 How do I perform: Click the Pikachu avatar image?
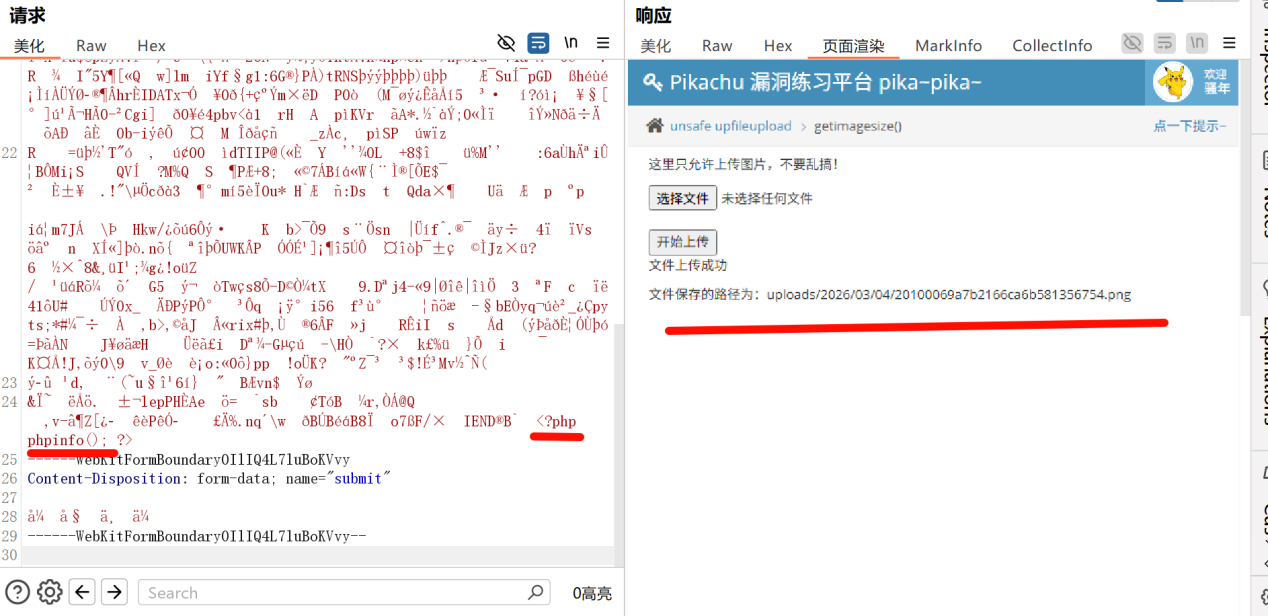(1173, 82)
